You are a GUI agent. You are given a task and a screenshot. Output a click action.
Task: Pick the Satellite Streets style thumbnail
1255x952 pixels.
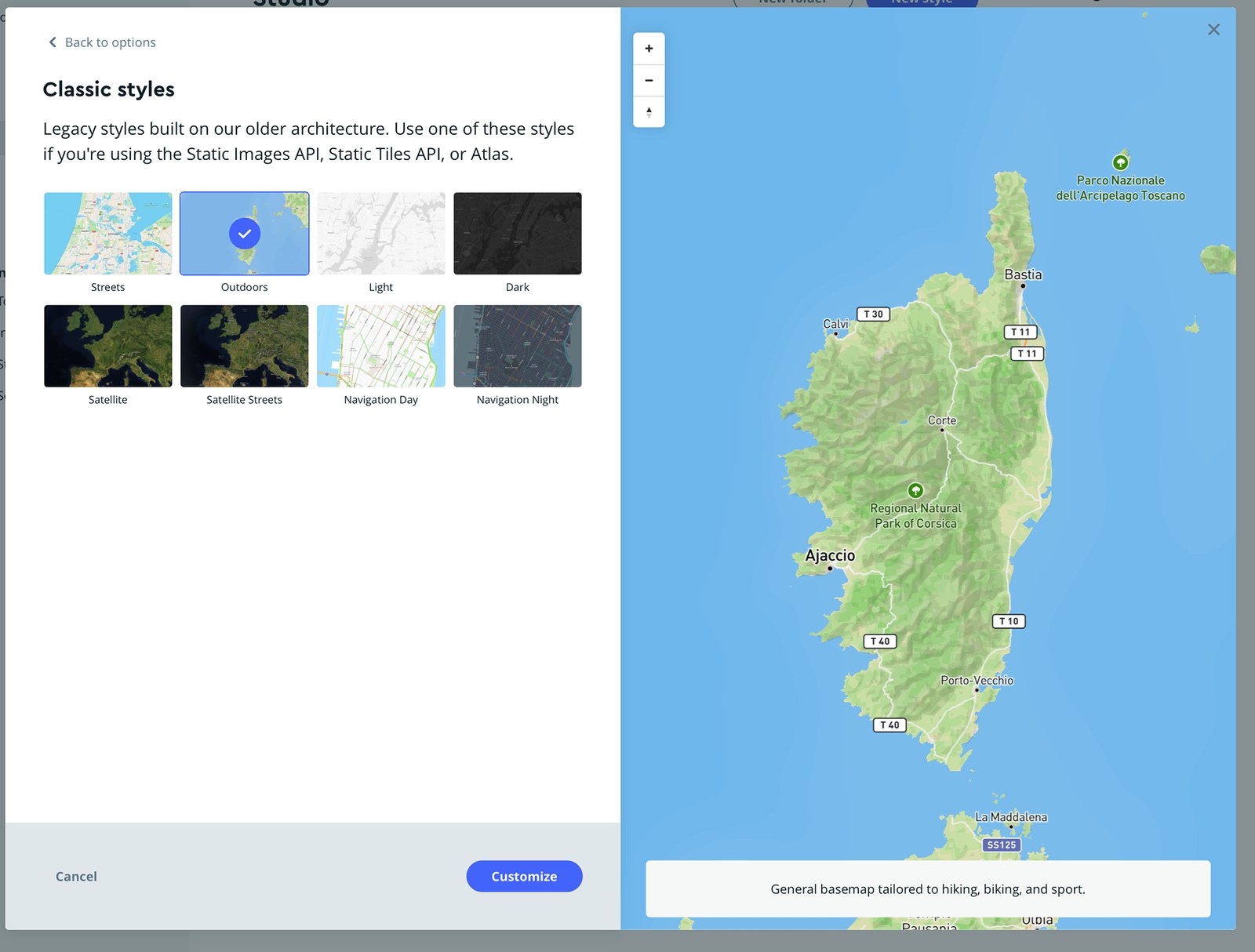pos(245,346)
